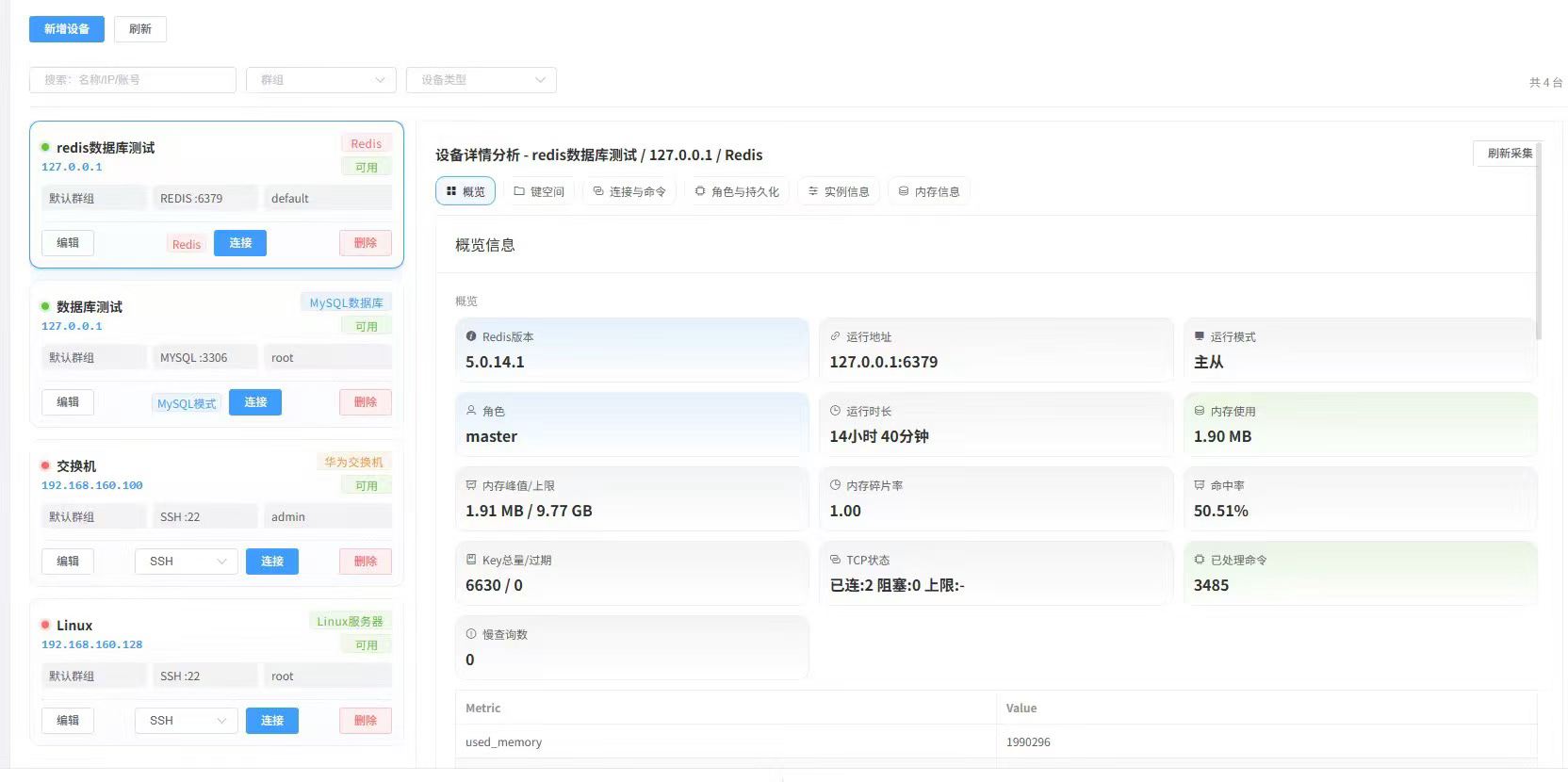Click the green status dot of redis数据库测试
This screenshot has height=782, width=1568.
click(45, 147)
